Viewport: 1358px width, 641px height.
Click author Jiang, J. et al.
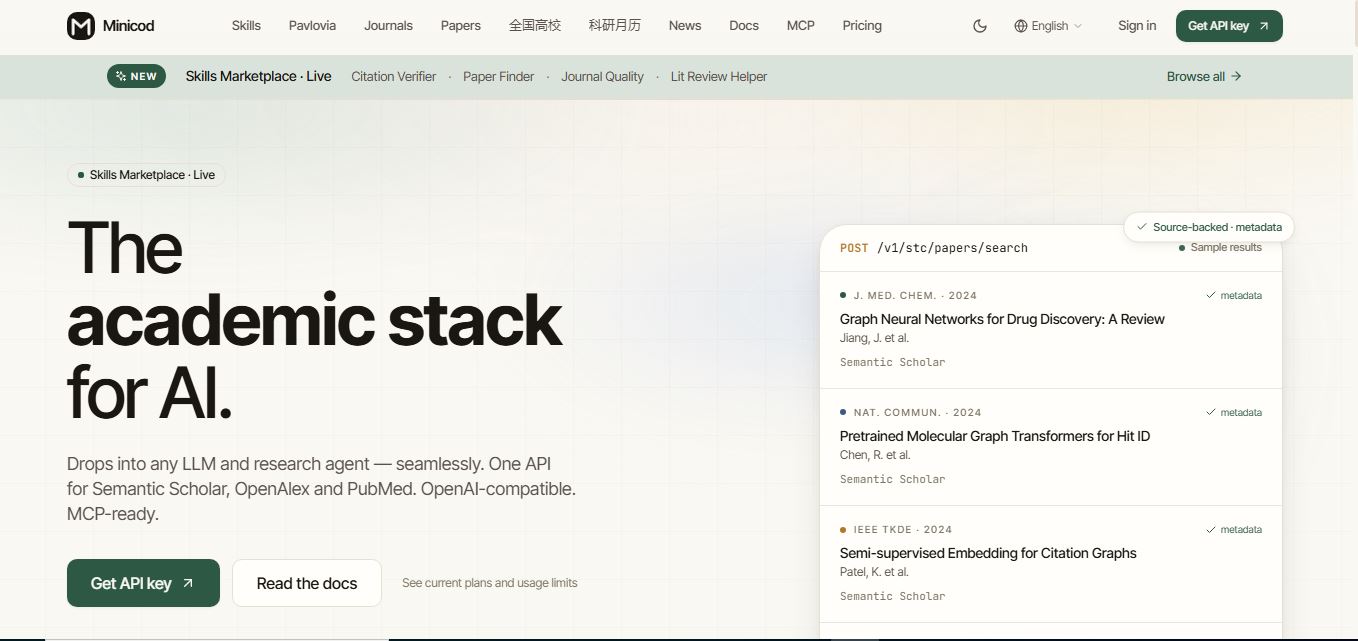874,338
